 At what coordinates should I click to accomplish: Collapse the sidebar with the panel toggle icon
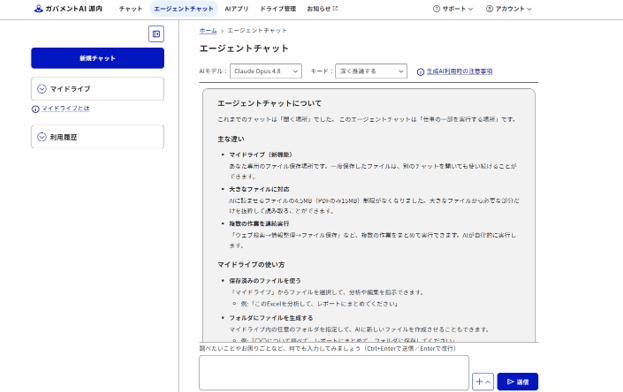[156, 34]
